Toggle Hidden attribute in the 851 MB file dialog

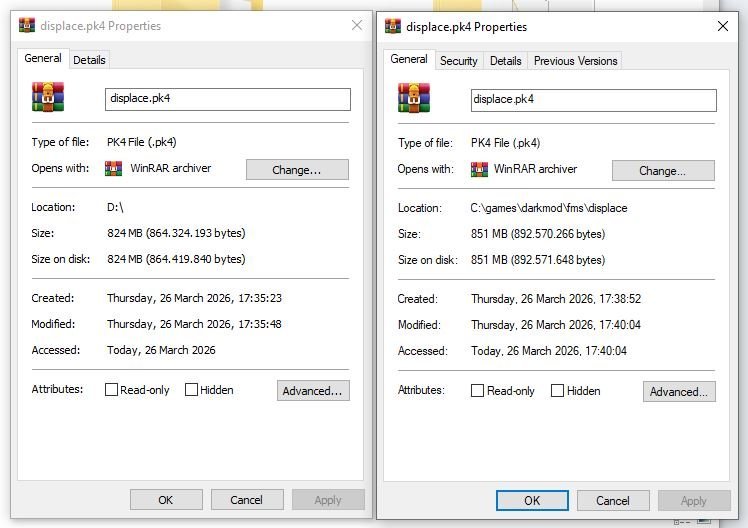[x=558, y=391]
